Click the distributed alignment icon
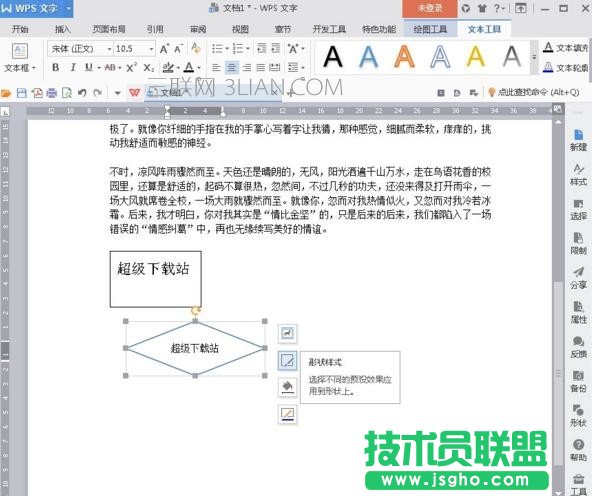The width and height of the screenshot is (592, 496). pos(274,68)
